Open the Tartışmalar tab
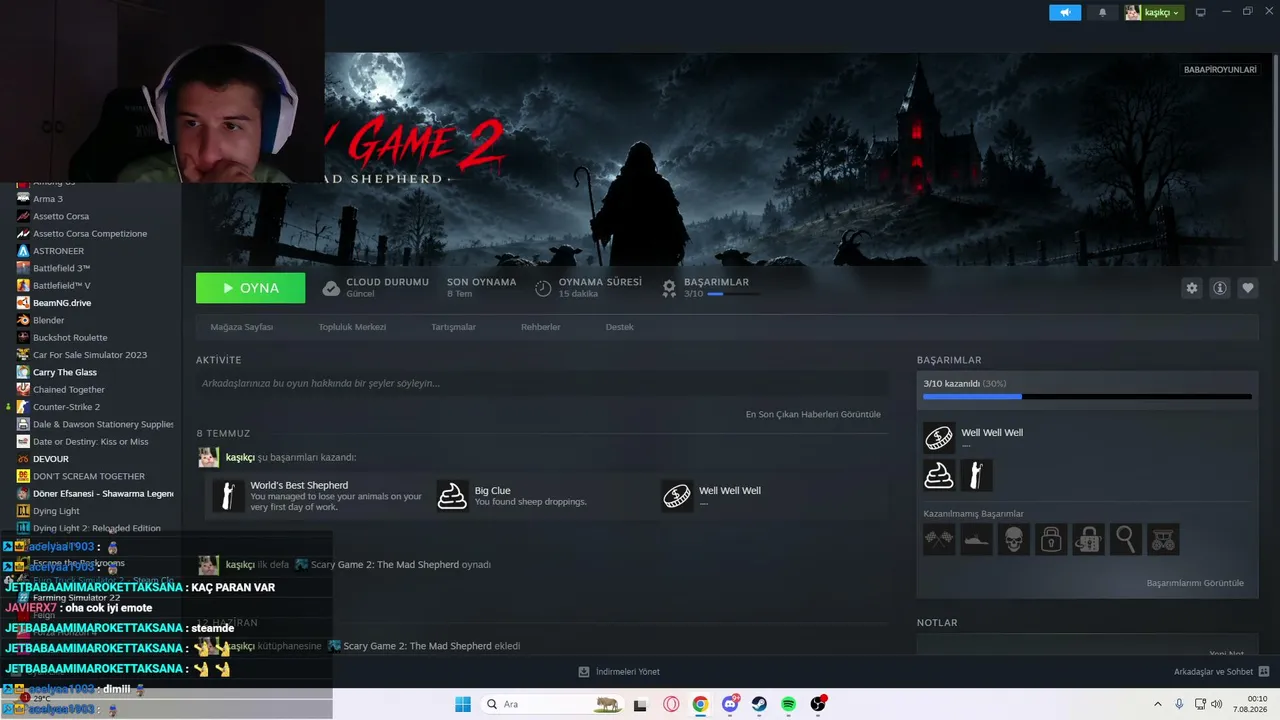The width and height of the screenshot is (1280, 720). tap(453, 327)
